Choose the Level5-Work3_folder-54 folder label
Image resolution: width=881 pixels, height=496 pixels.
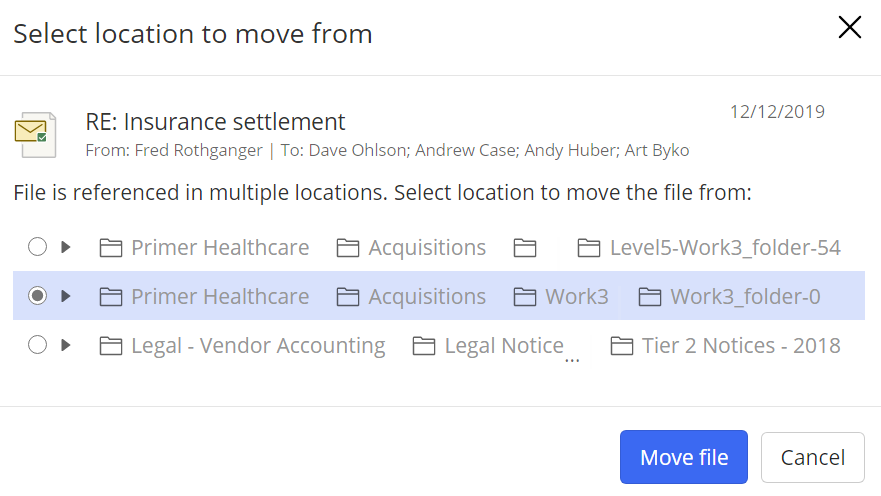[724, 248]
